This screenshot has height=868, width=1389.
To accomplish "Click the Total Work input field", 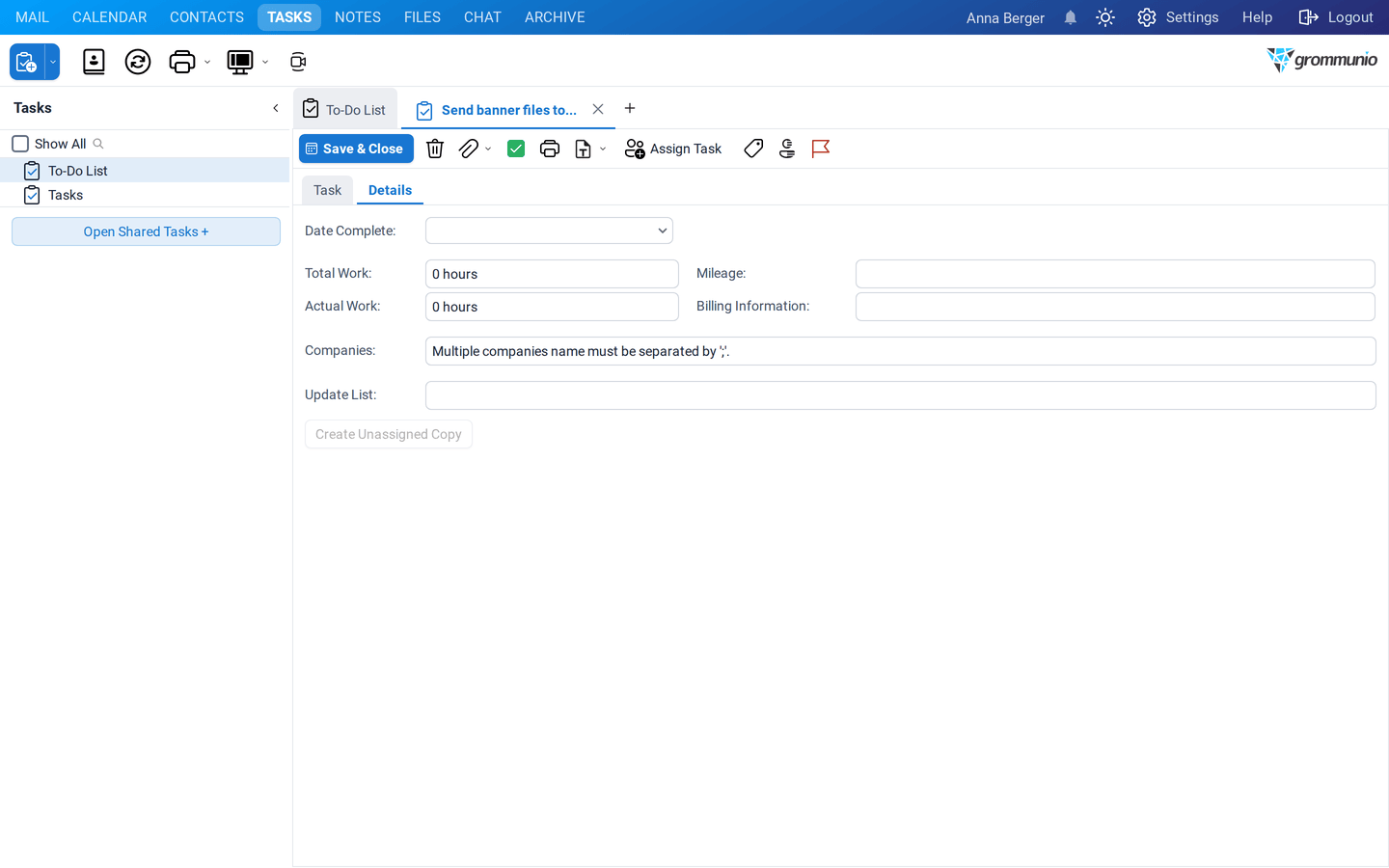I will point(552,274).
